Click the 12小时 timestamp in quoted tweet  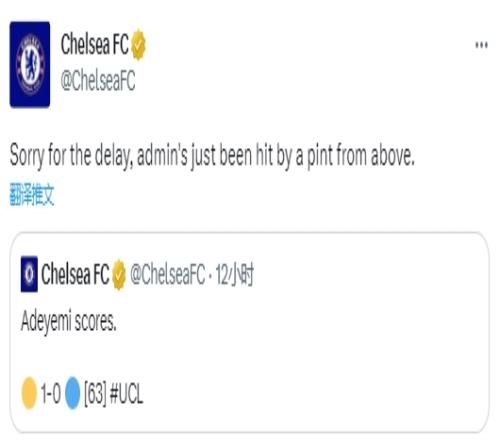pyautogui.click(x=235, y=275)
